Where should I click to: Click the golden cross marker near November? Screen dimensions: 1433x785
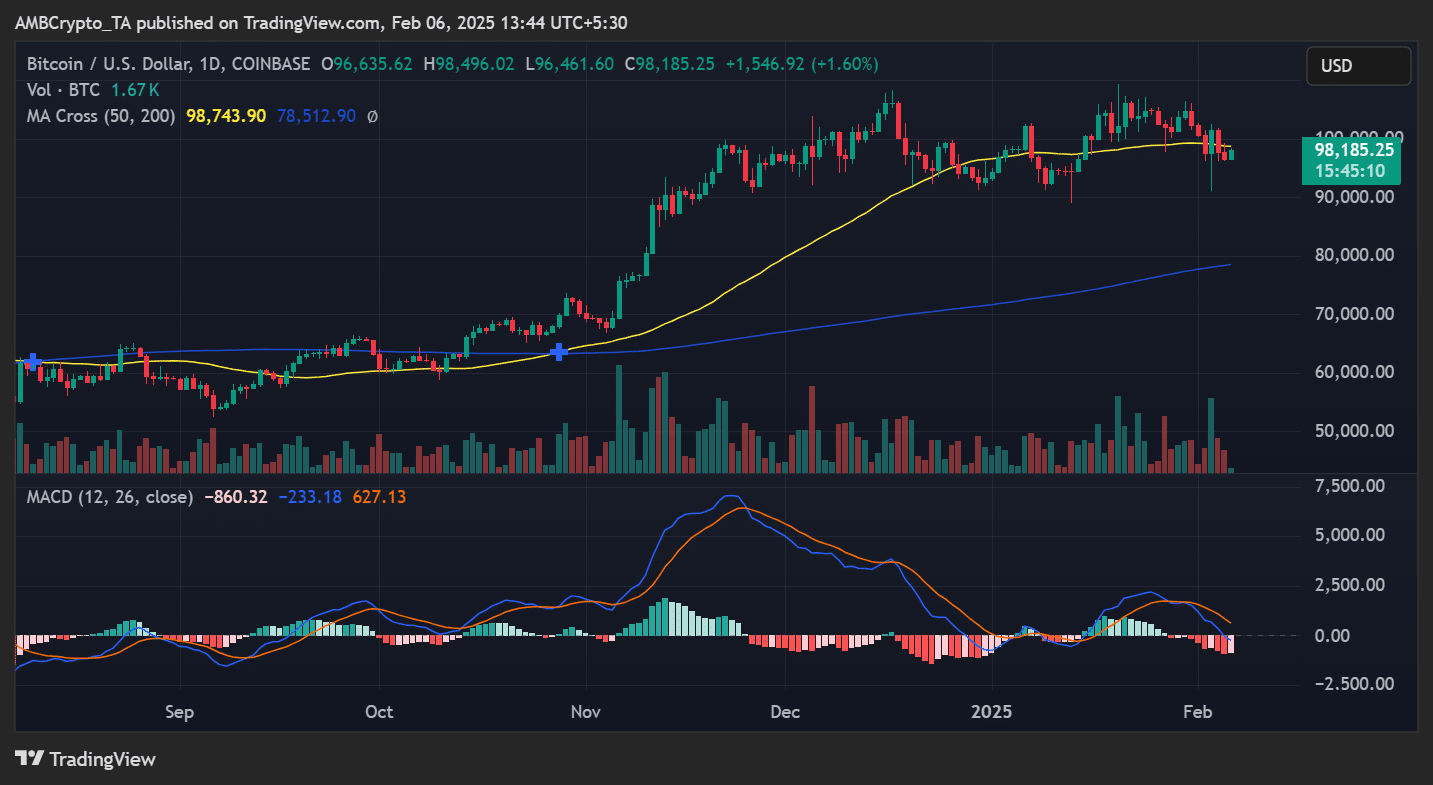(x=559, y=352)
